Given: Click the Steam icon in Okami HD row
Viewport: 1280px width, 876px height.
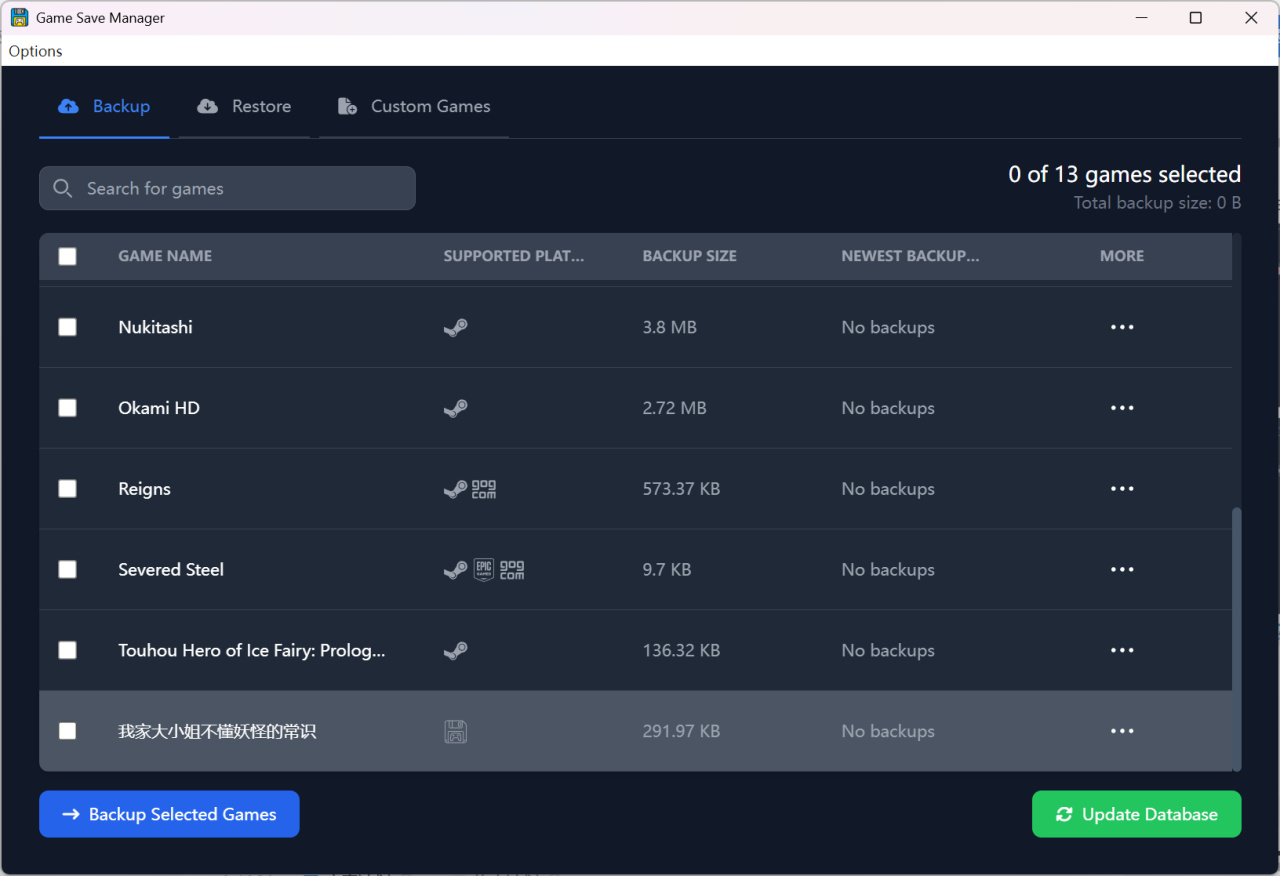Looking at the screenshot, I should 455,408.
